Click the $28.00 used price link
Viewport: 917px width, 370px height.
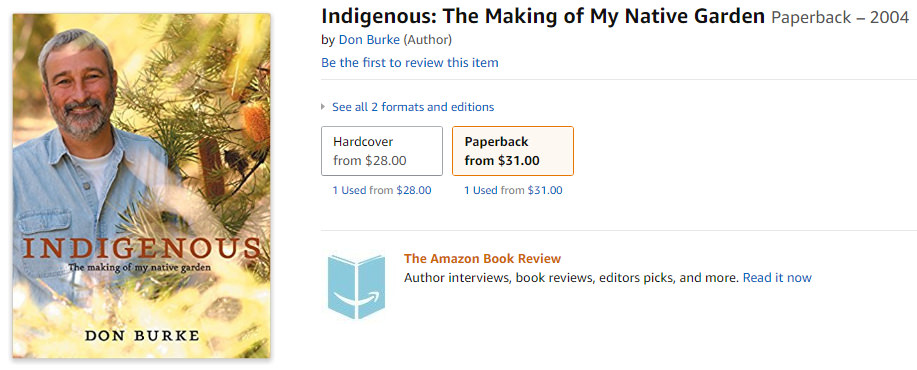(x=413, y=190)
